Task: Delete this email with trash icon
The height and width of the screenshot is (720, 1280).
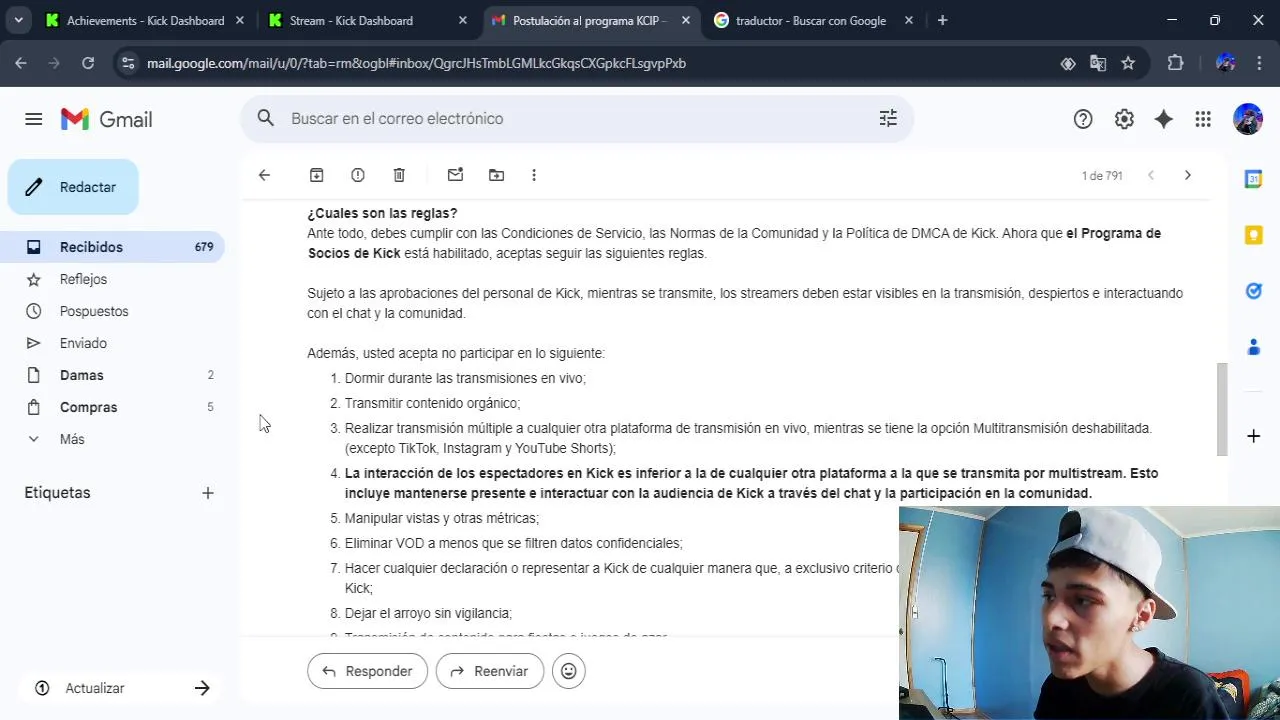Action: coord(399,175)
